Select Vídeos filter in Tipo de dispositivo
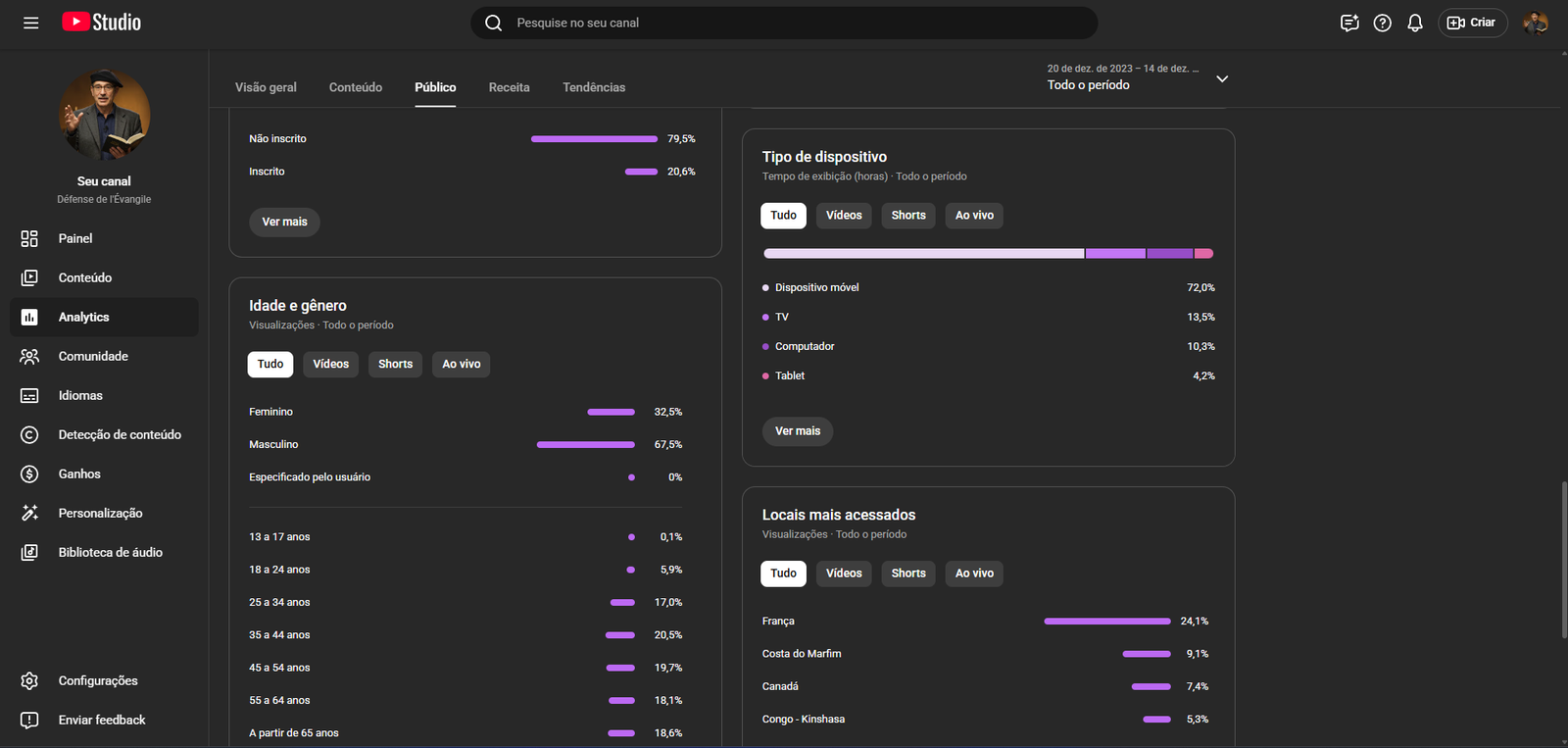The height and width of the screenshot is (748, 1568). tap(843, 216)
